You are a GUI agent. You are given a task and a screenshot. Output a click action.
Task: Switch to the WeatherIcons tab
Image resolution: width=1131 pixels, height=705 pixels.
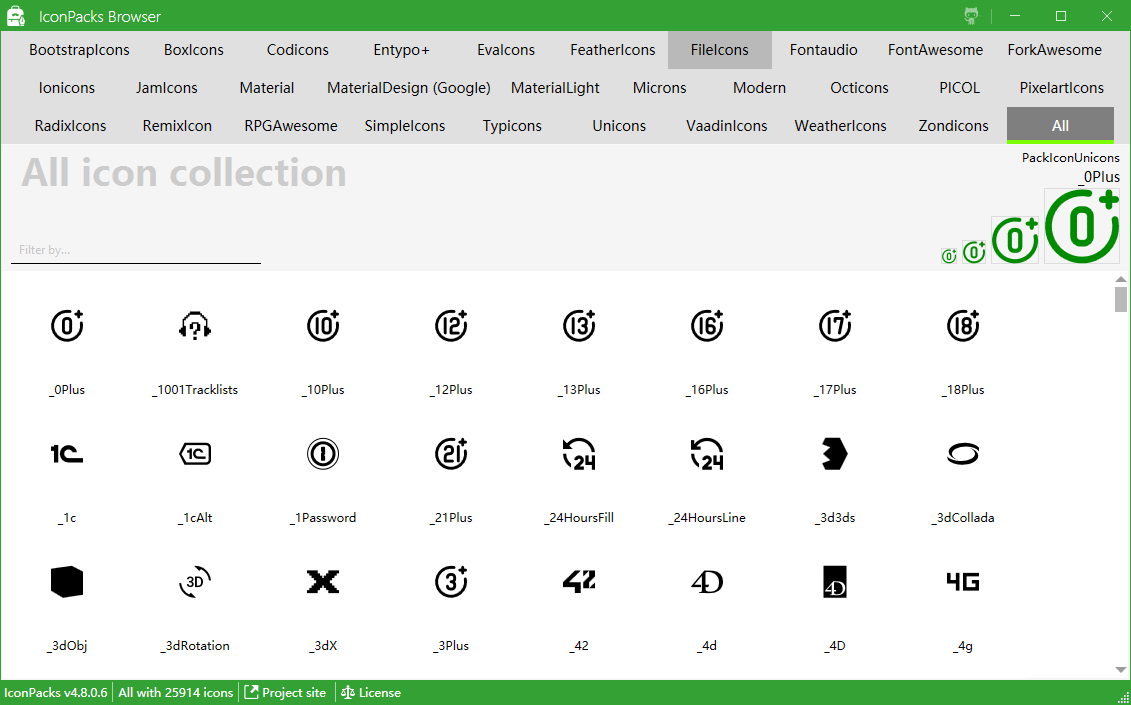[x=840, y=126]
